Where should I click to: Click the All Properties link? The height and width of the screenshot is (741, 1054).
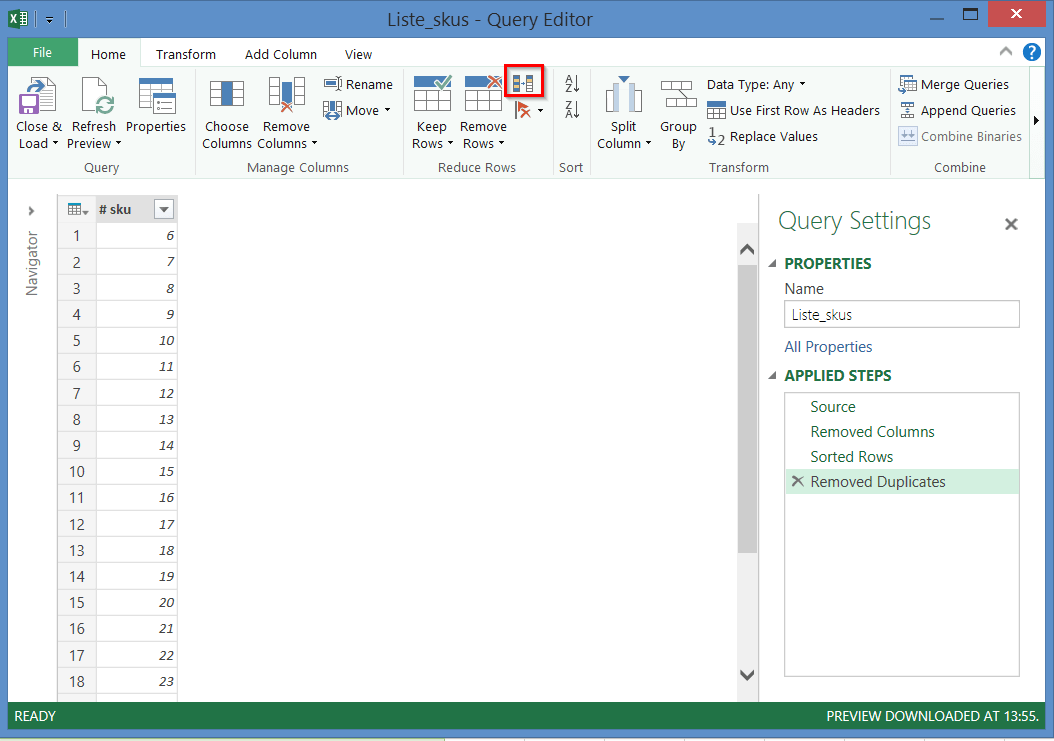[828, 347]
